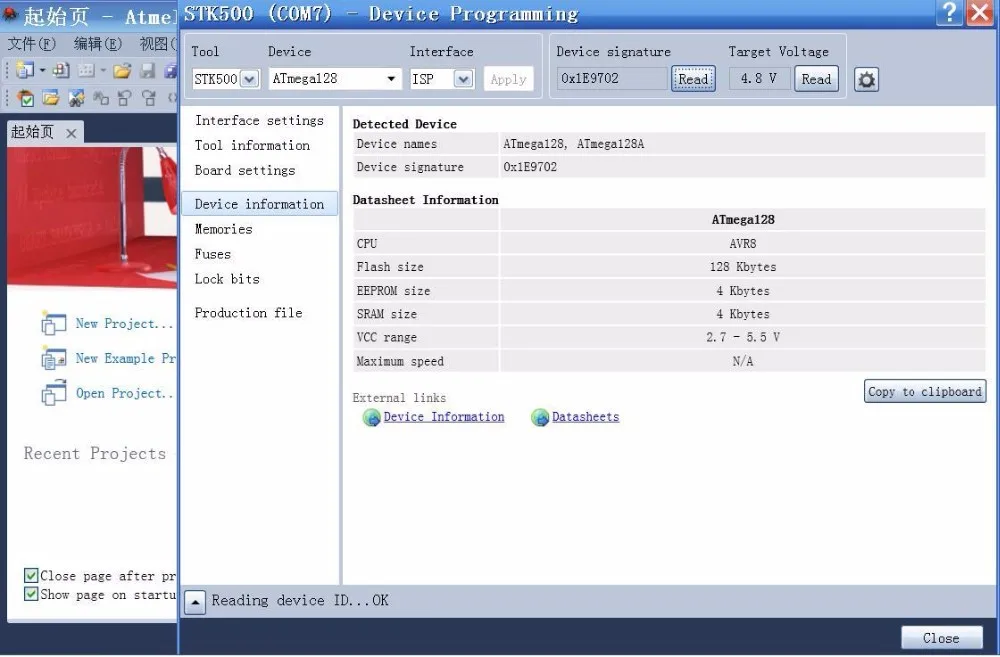Click the New Project toolbar icon
Viewport: 1000px width, 657px height.
(25, 70)
